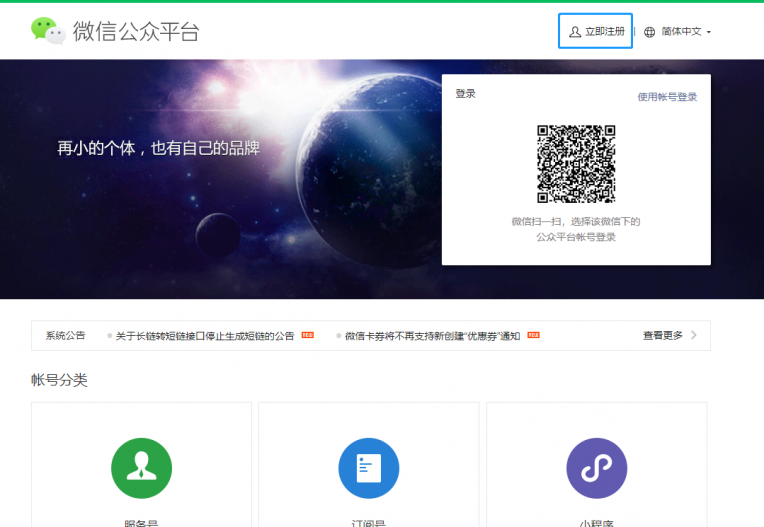Click the 立即注册 register button
Screen dimensions: 764x527
pos(595,31)
